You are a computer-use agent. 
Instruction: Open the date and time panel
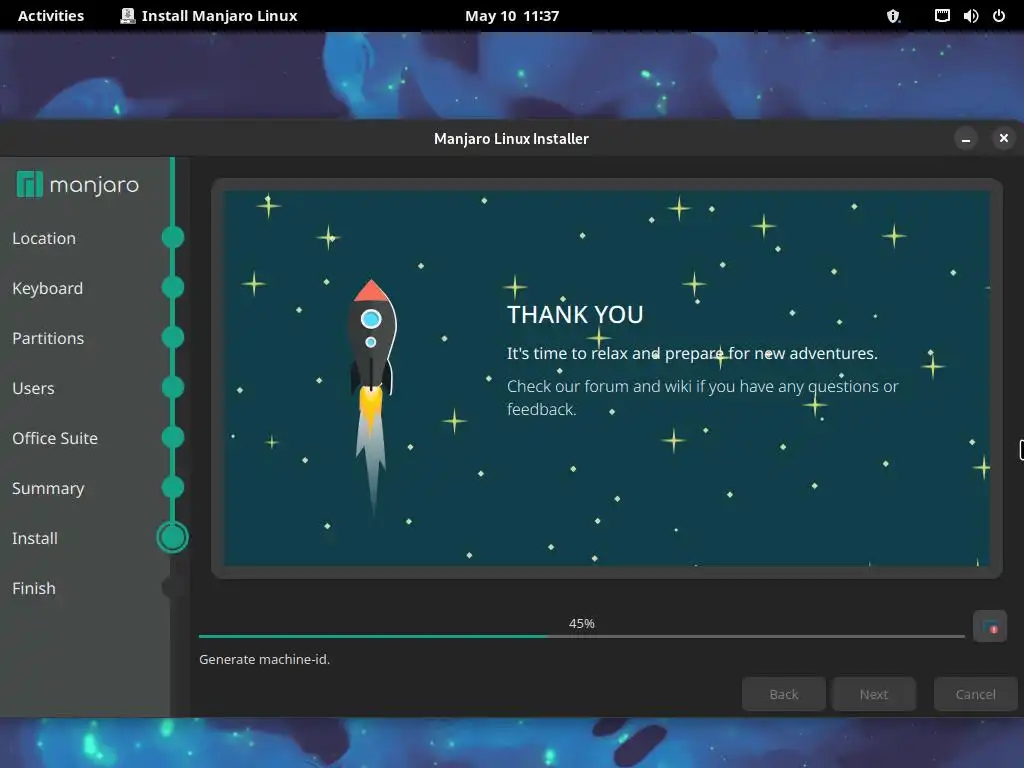tap(512, 16)
